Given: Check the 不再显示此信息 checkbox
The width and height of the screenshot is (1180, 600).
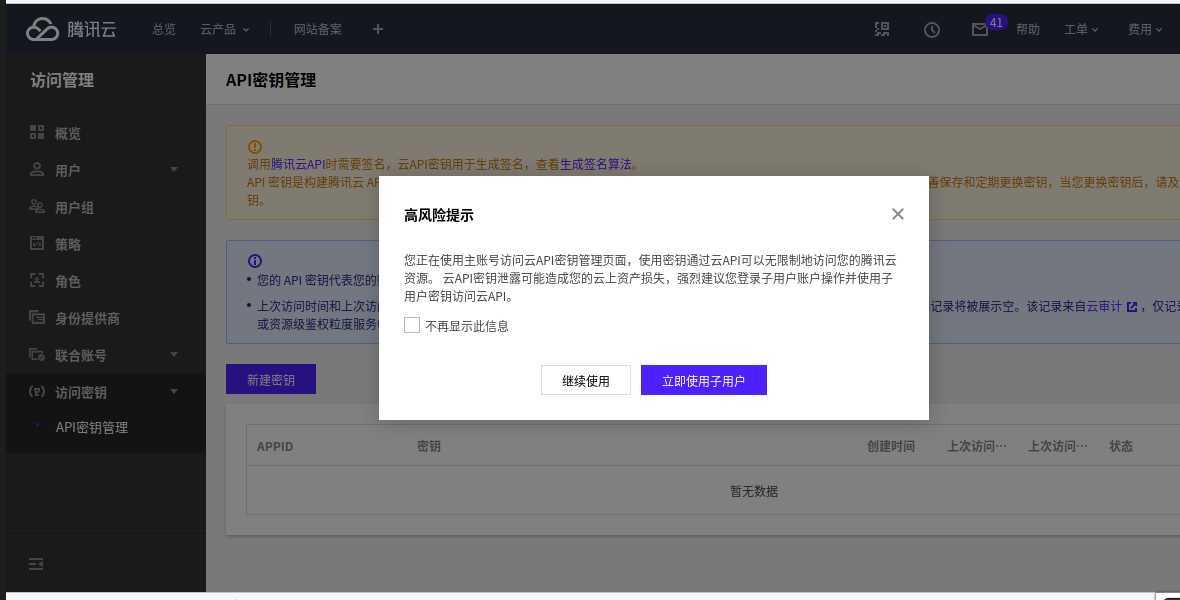Looking at the screenshot, I should 412,325.
